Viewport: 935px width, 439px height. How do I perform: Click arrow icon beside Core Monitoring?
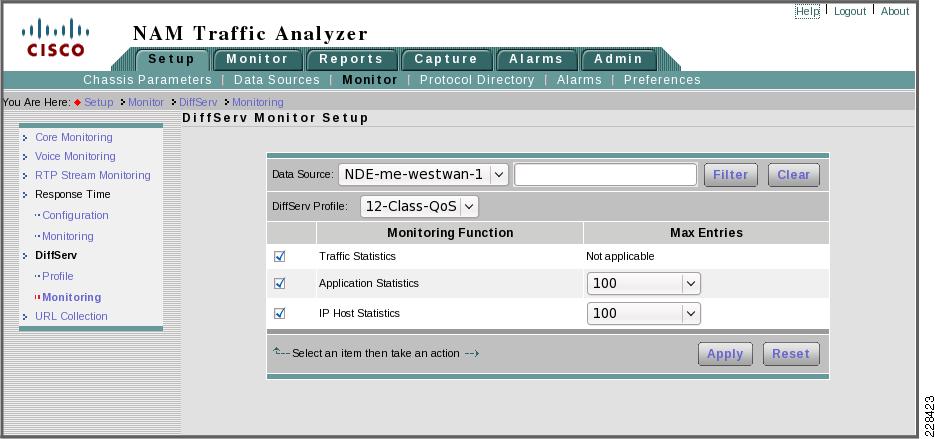tap(25, 138)
